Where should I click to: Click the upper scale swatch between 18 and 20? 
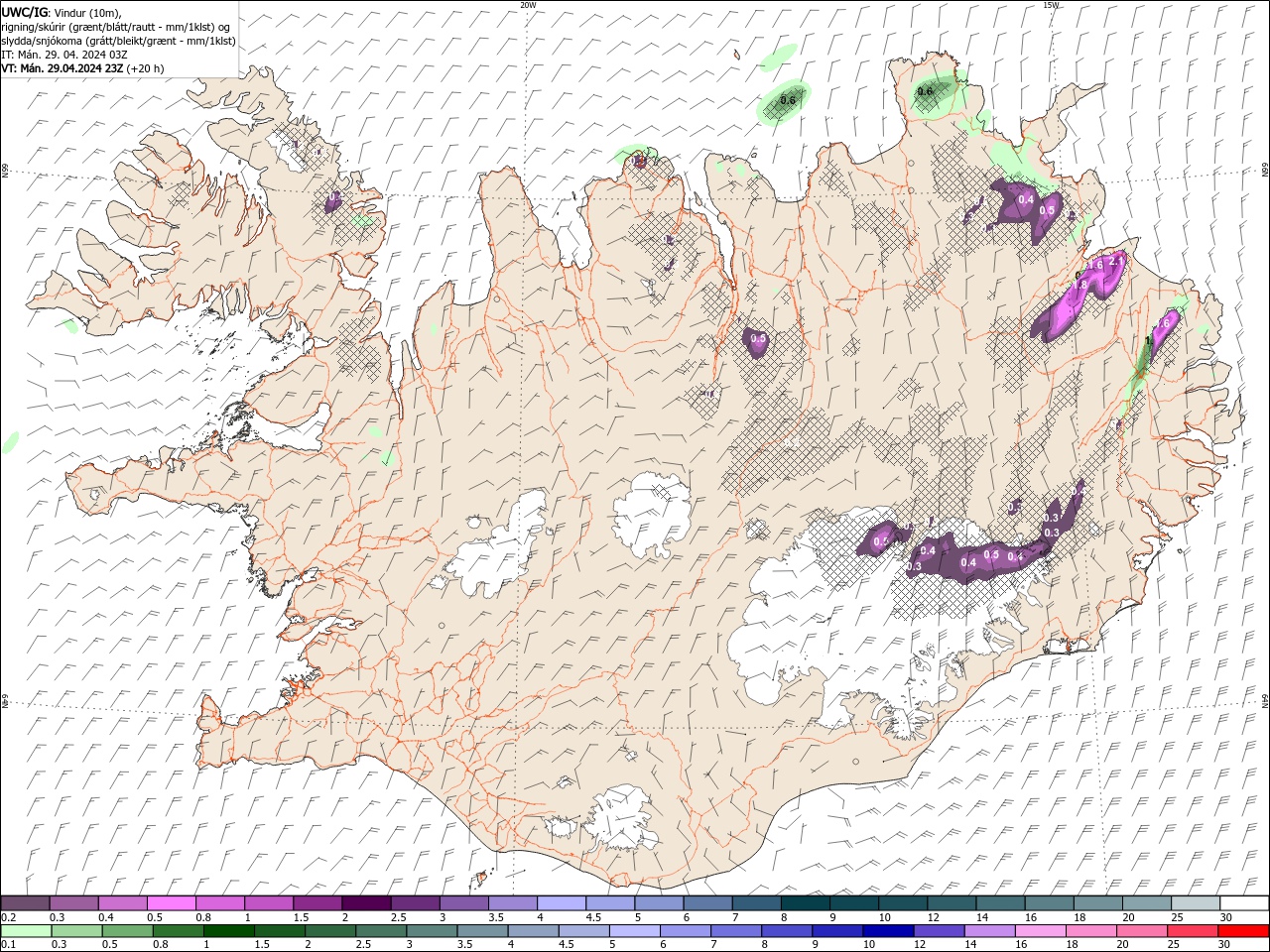point(1097,903)
